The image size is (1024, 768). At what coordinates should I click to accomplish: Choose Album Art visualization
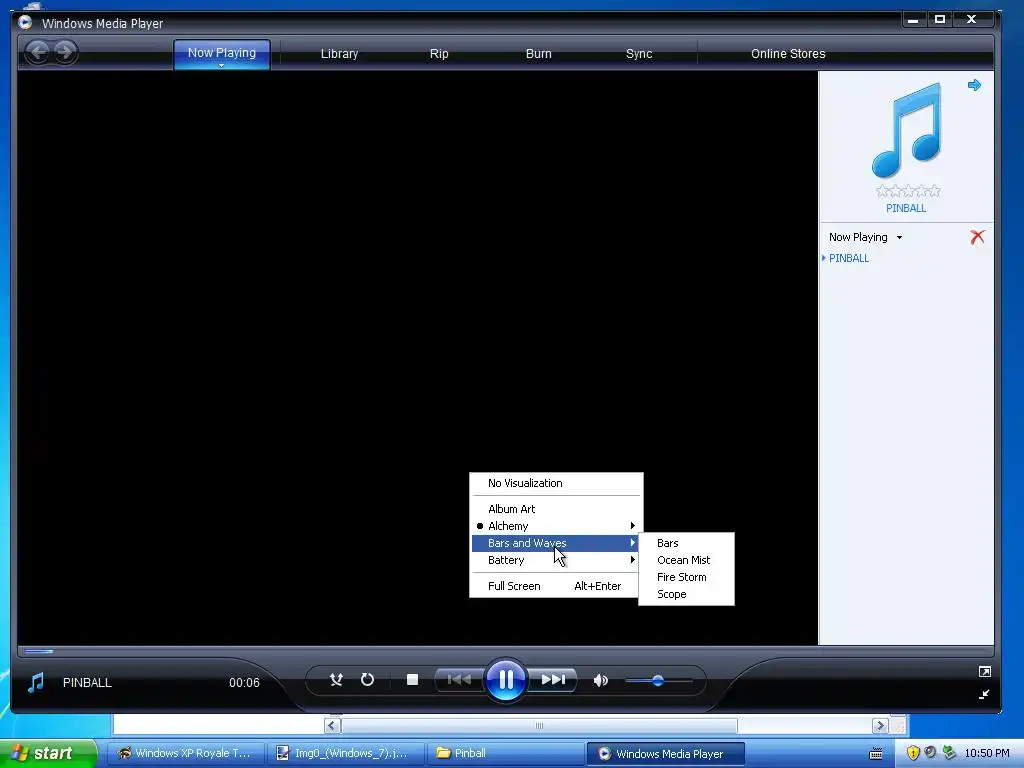(556, 509)
